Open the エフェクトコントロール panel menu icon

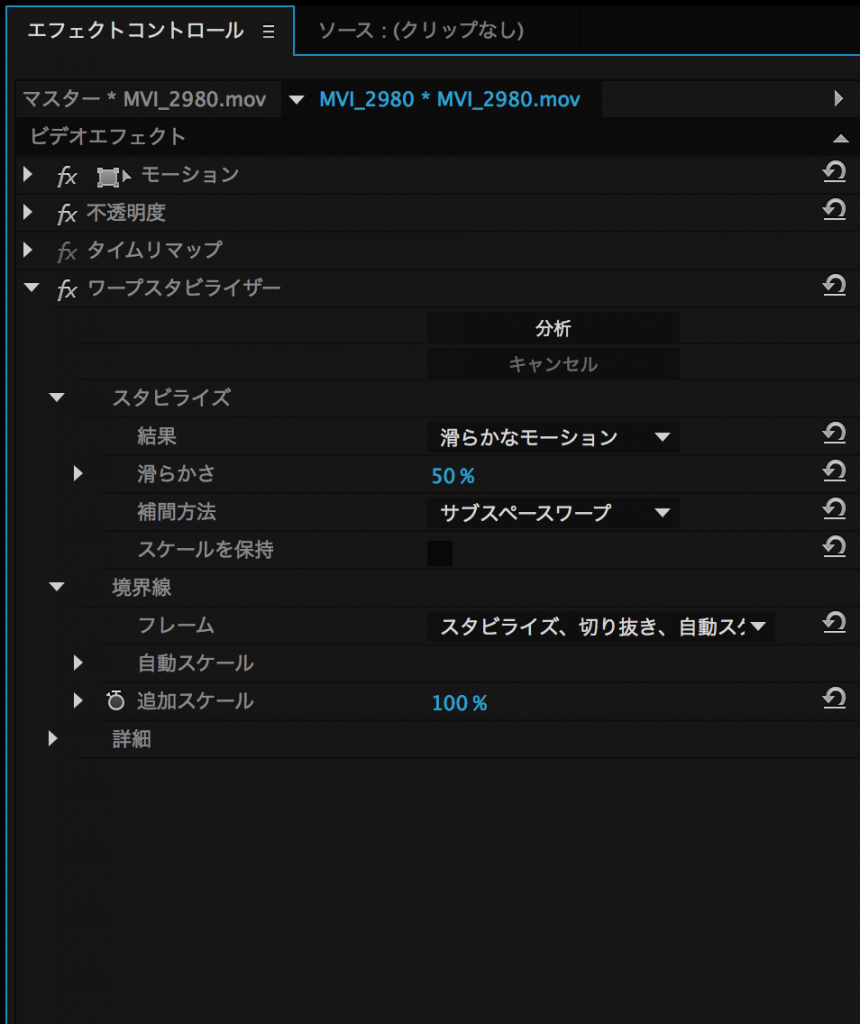click(x=268, y=32)
